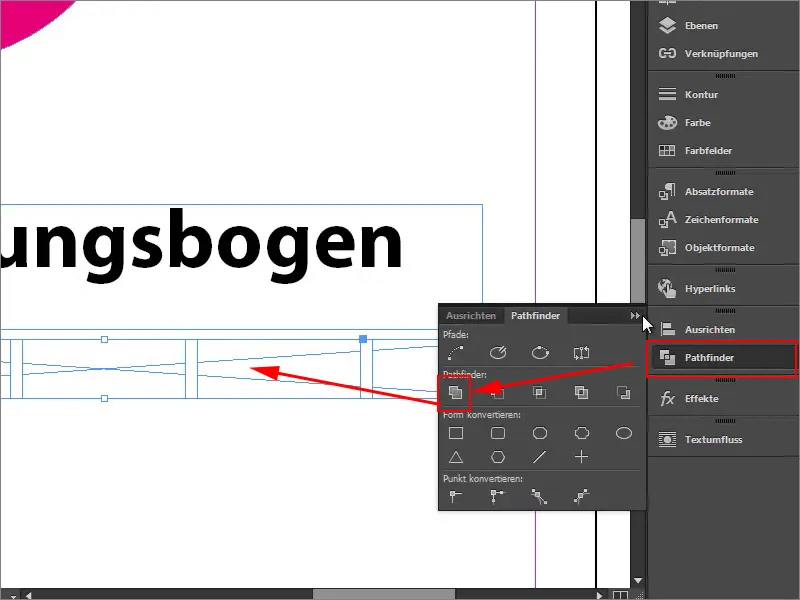Click the bottom center handle of selected frame
Viewport: 800px width, 600px height.
click(105, 398)
